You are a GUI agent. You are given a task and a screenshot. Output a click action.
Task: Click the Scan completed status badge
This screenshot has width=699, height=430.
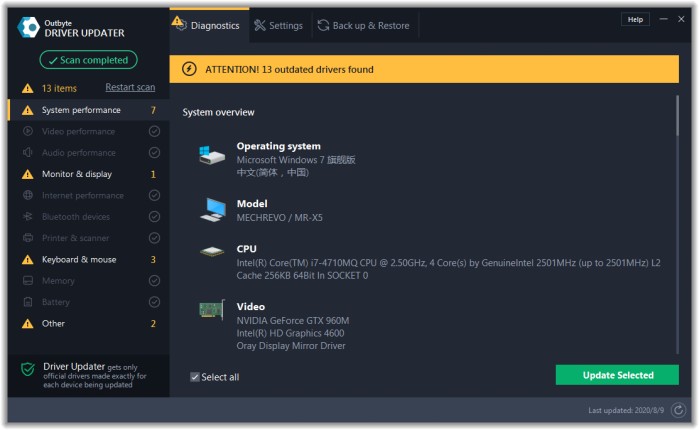pos(88,60)
